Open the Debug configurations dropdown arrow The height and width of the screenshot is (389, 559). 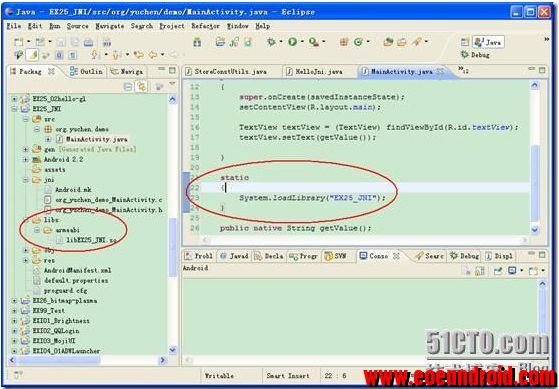(x=281, y=42)
